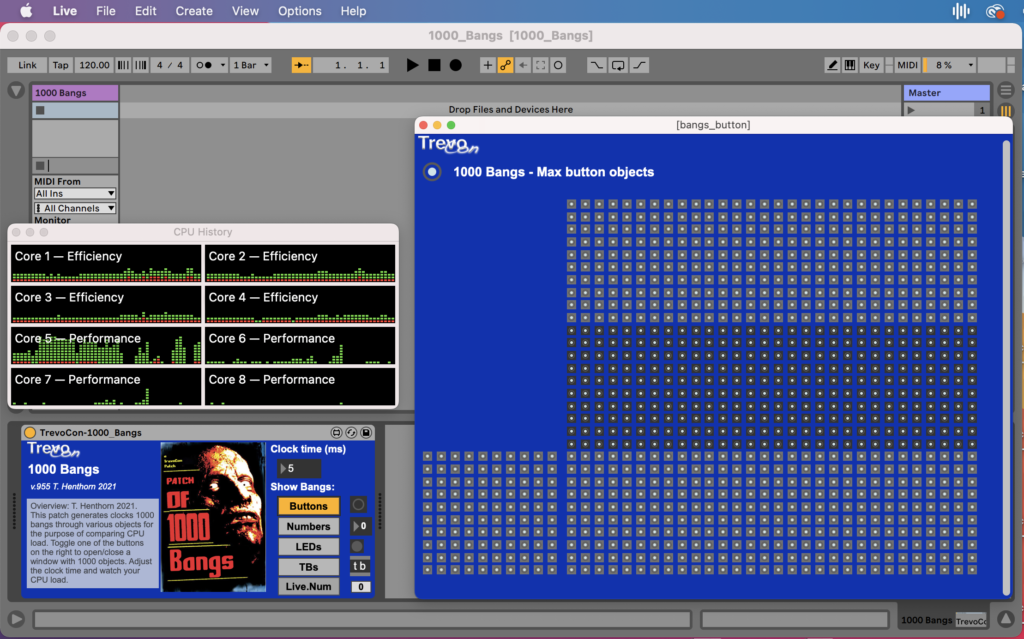Click the bang circle beside Buttons
The width and height of the screenshot is (1024, 639).
pyautogui.click(x=359, y=505)
